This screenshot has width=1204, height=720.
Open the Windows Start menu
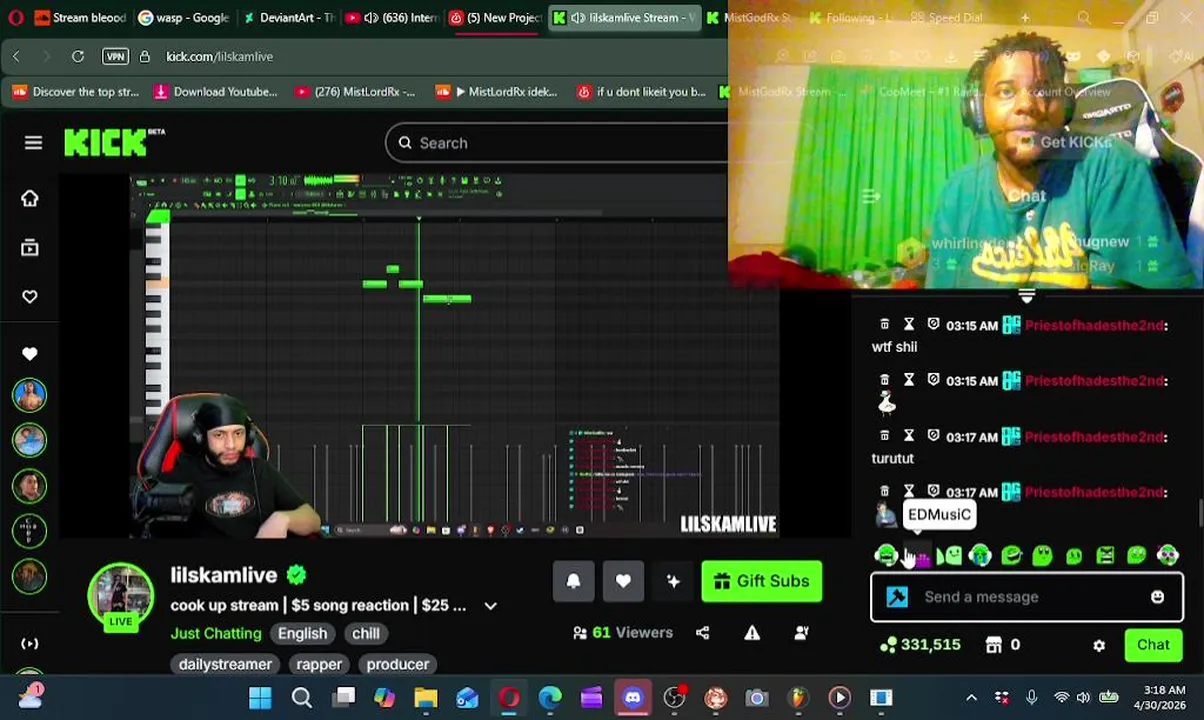pos(260,698)
